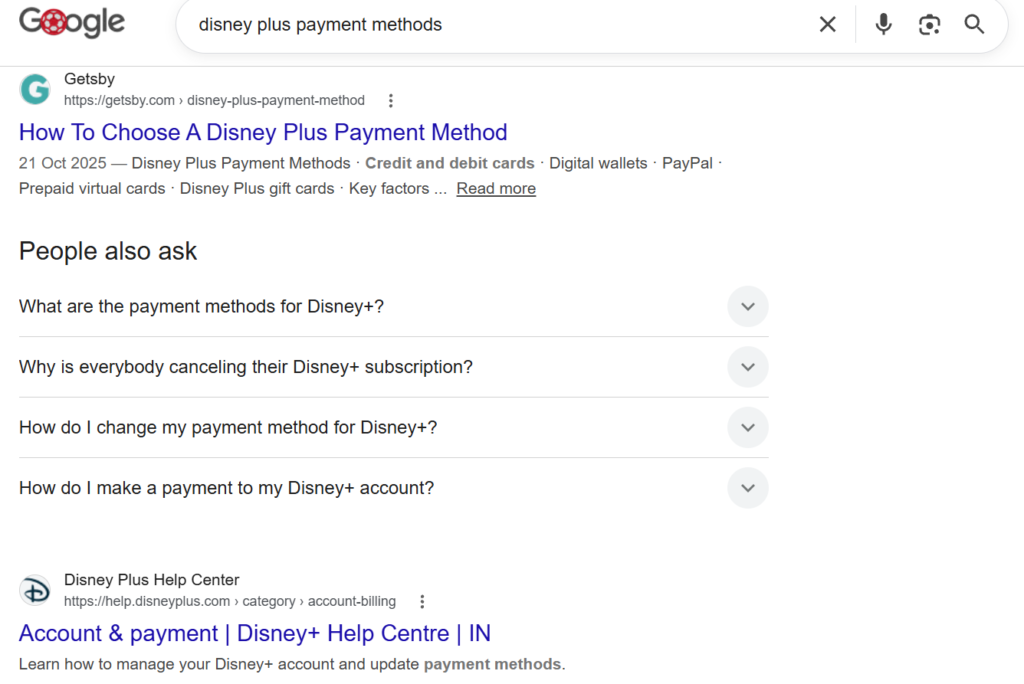
Task: Expand What are the payment methods for Disney+?
Action: coord(393,306)
